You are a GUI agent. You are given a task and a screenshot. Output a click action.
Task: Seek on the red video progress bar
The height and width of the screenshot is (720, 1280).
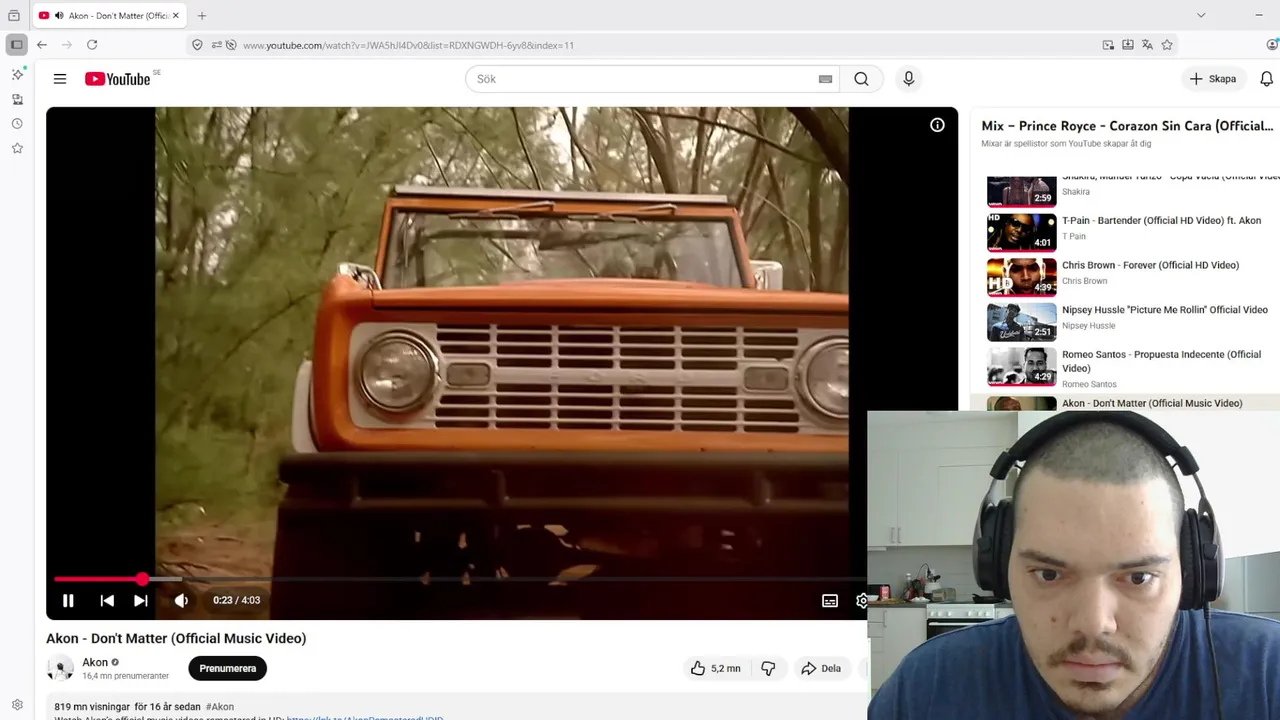(x=98, y=579)
